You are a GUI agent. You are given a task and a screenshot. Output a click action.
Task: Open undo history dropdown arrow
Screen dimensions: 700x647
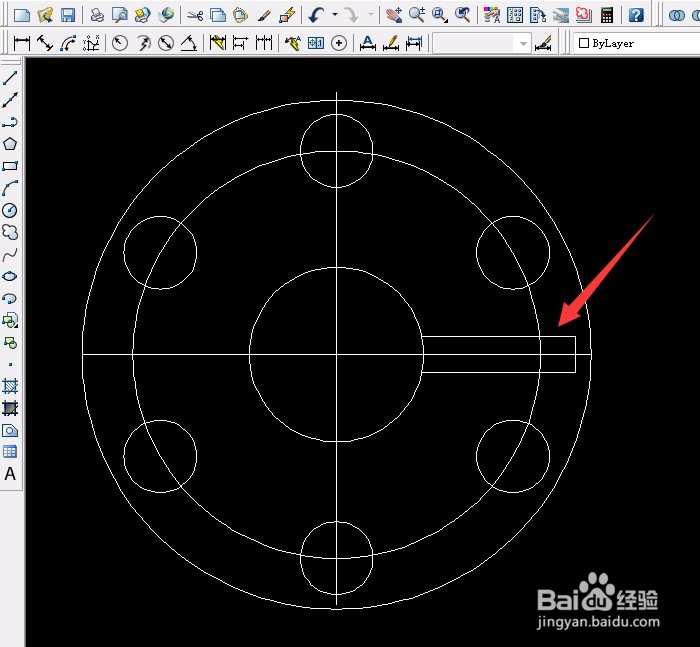pos(335,15)
